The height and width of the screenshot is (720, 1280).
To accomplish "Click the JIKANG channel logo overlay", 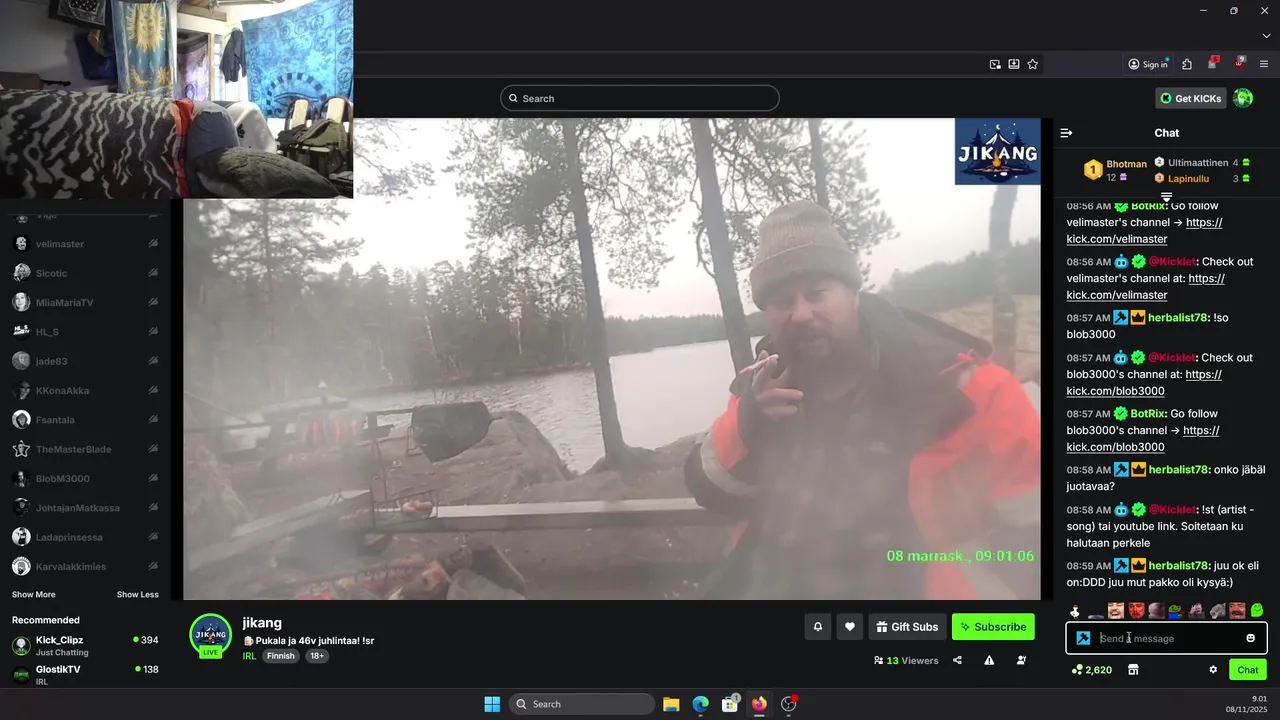I will (x=997, y=152).
